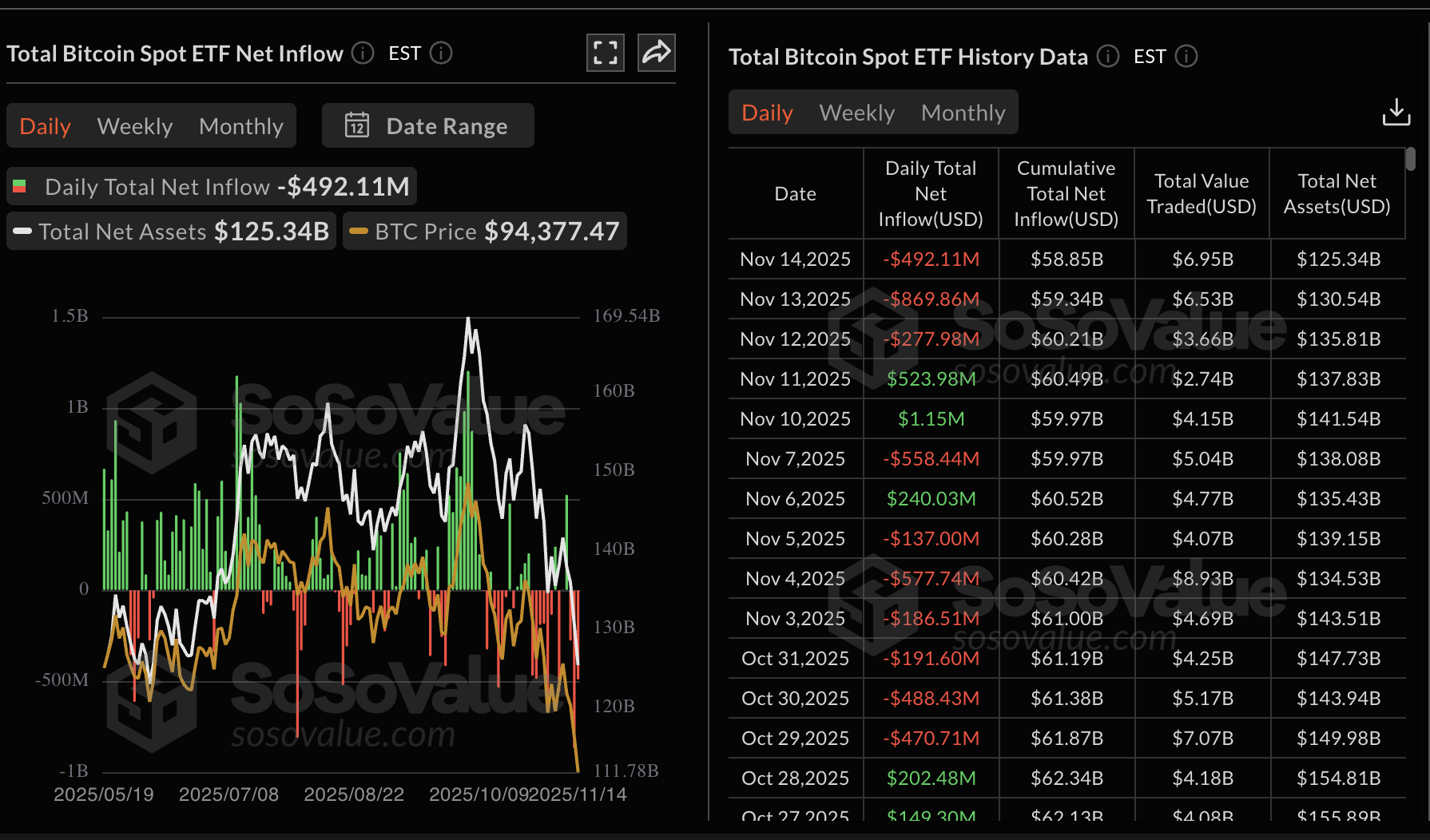Toggle the Total Net Assets series visibility
This screenshot has height=840, width=1430.
tap(170, 232)
